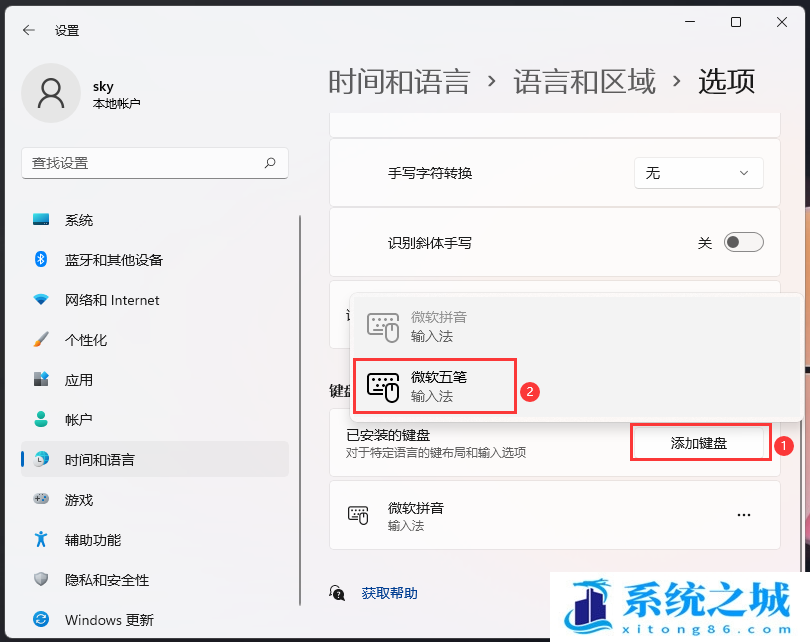Viewport: 810px width, 642px height.
Task: Open the sky user profile avatar
Action: tap(51, 93)
